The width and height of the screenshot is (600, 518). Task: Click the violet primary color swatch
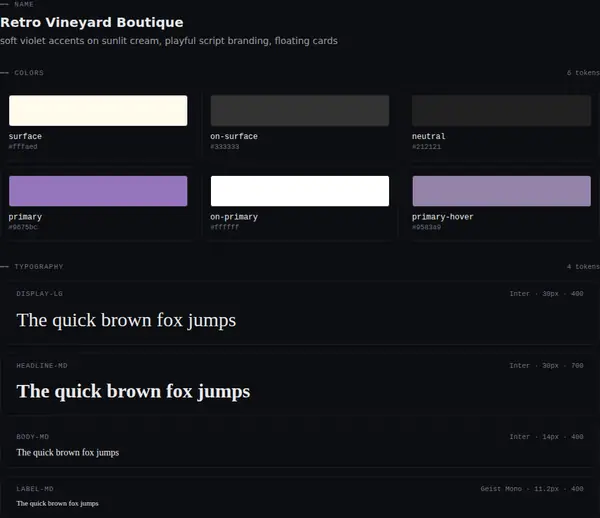coord(98,191)
